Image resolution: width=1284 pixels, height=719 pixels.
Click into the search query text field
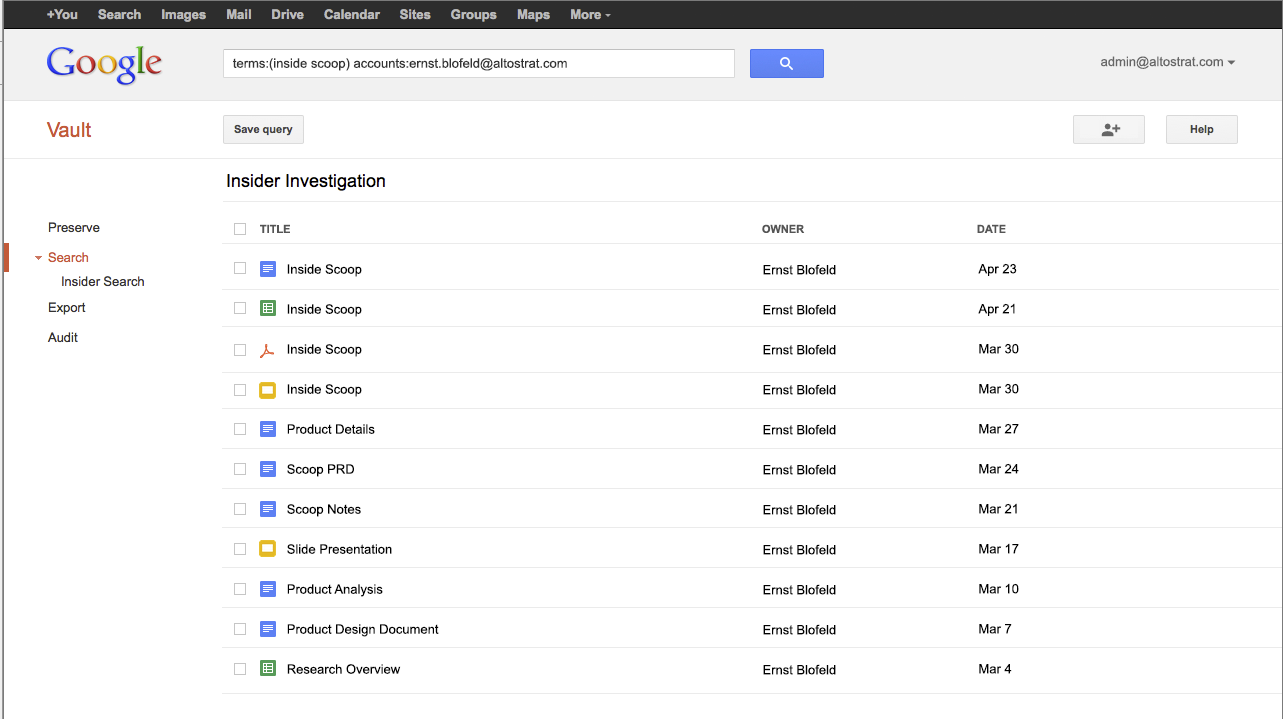(x=478, y=63)
